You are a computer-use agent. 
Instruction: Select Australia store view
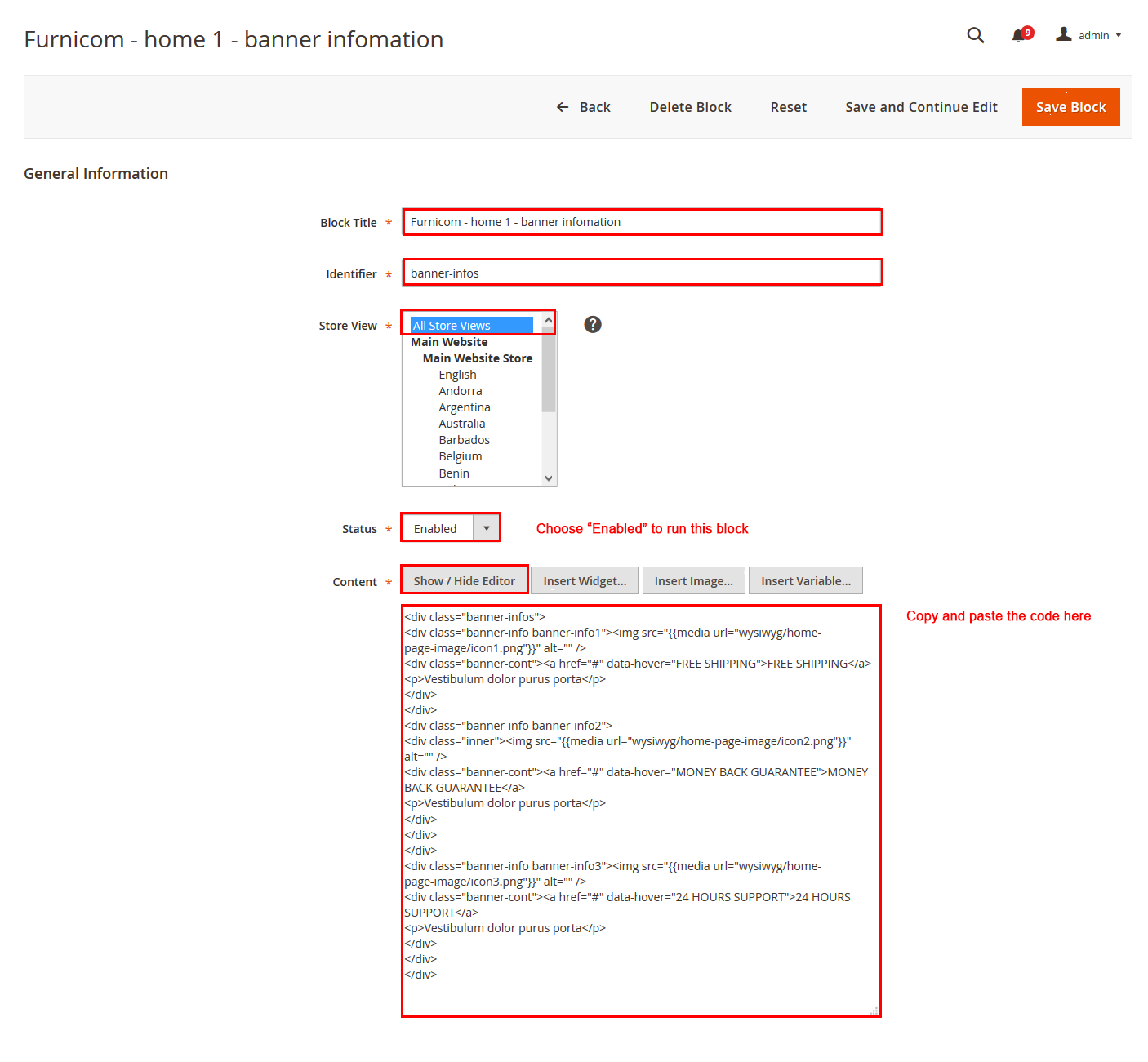(x=462, y=424)
